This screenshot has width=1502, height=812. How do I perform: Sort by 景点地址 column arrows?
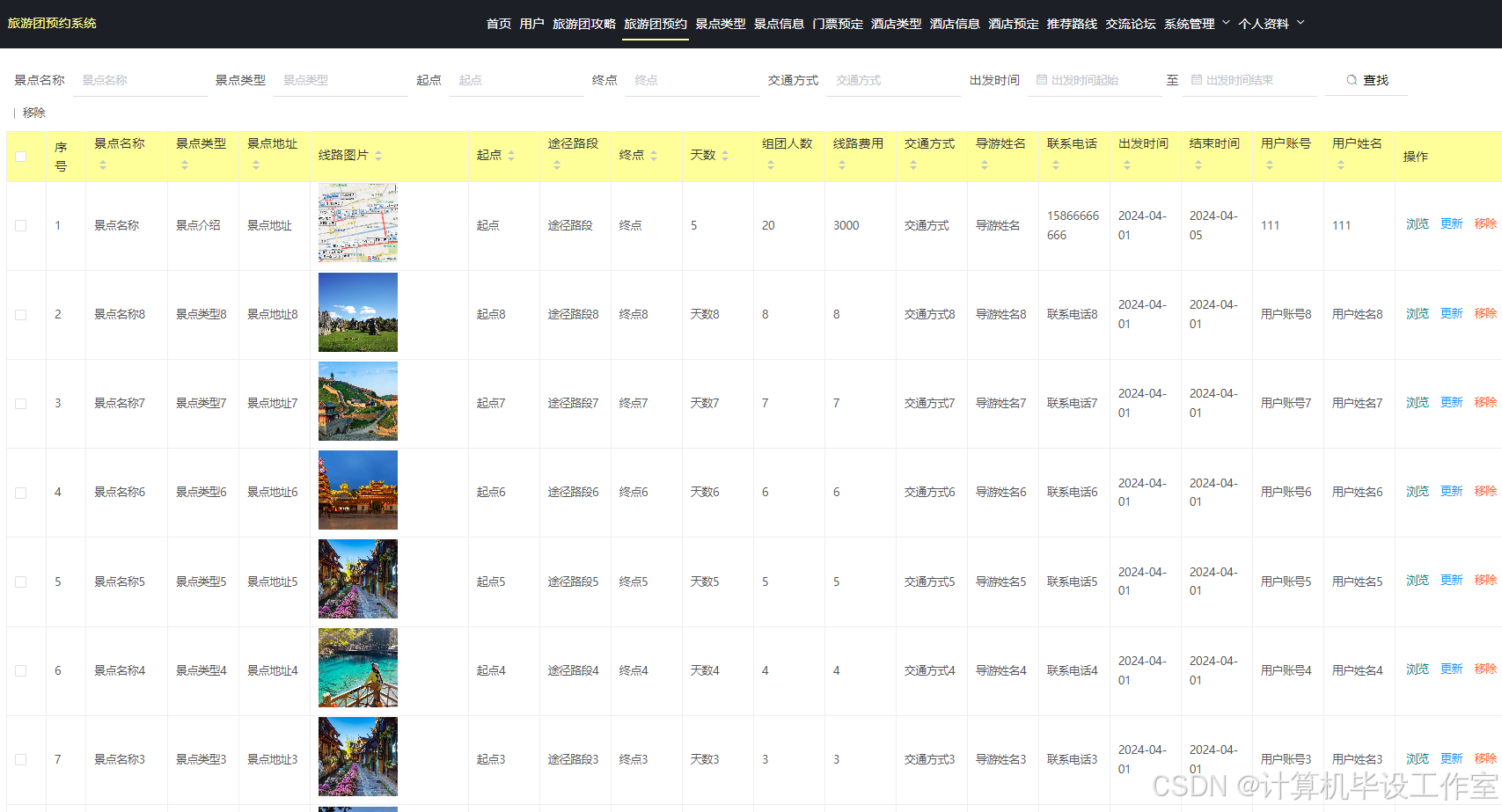click(256, 165)
